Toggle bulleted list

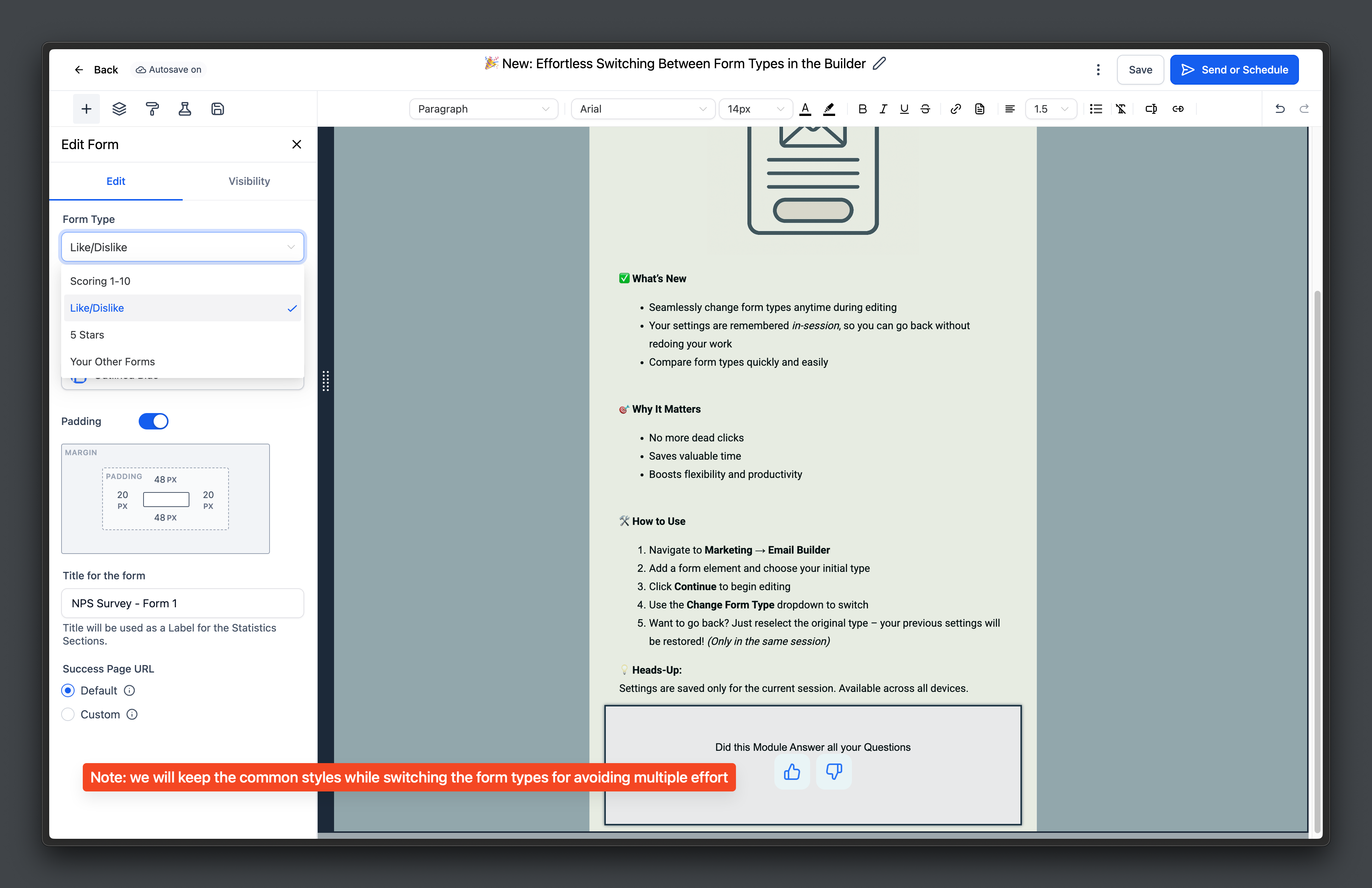coord(1096,109)
